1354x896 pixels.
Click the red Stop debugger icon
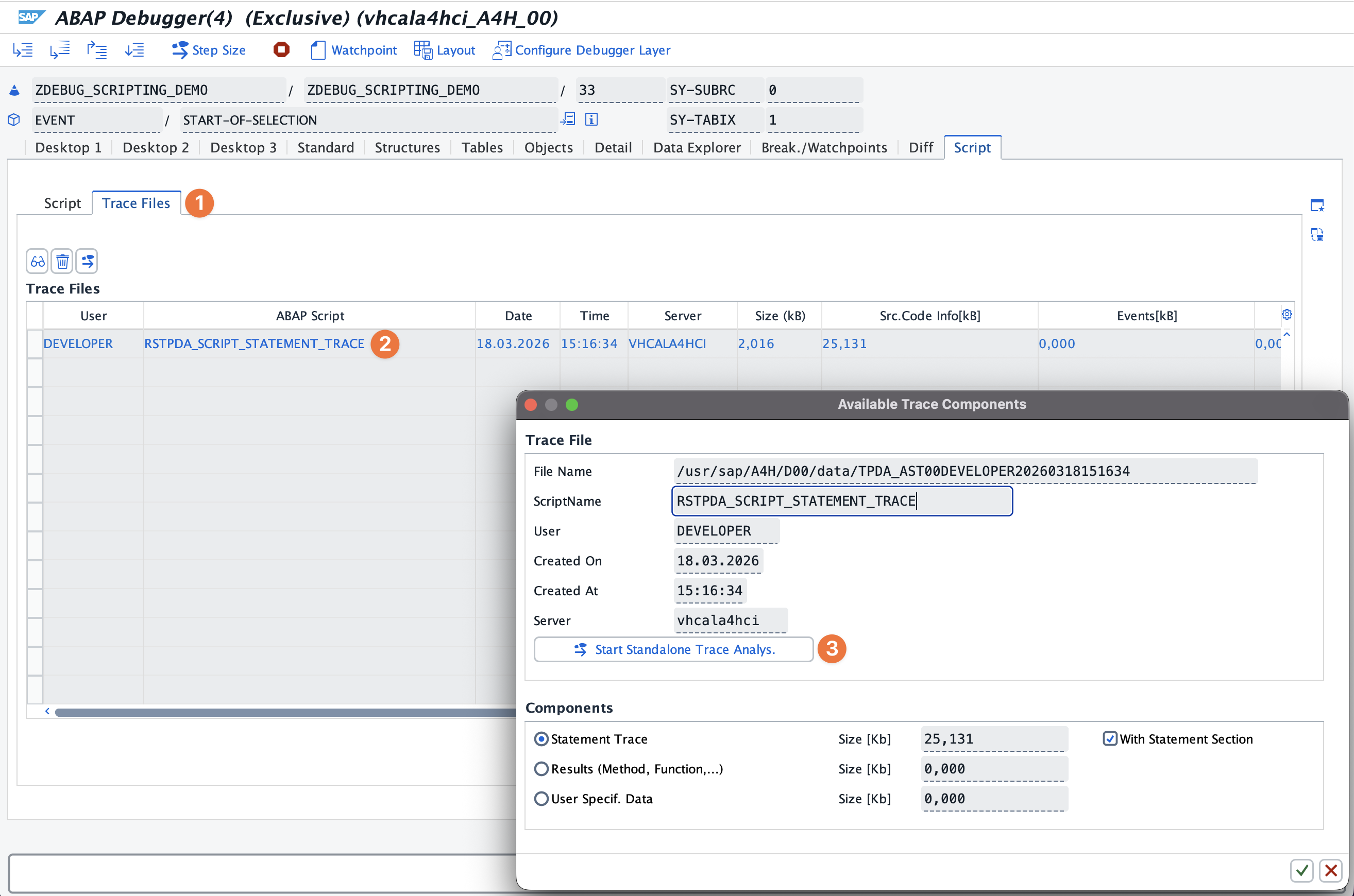pyautogui.click(x=281, y=50)
